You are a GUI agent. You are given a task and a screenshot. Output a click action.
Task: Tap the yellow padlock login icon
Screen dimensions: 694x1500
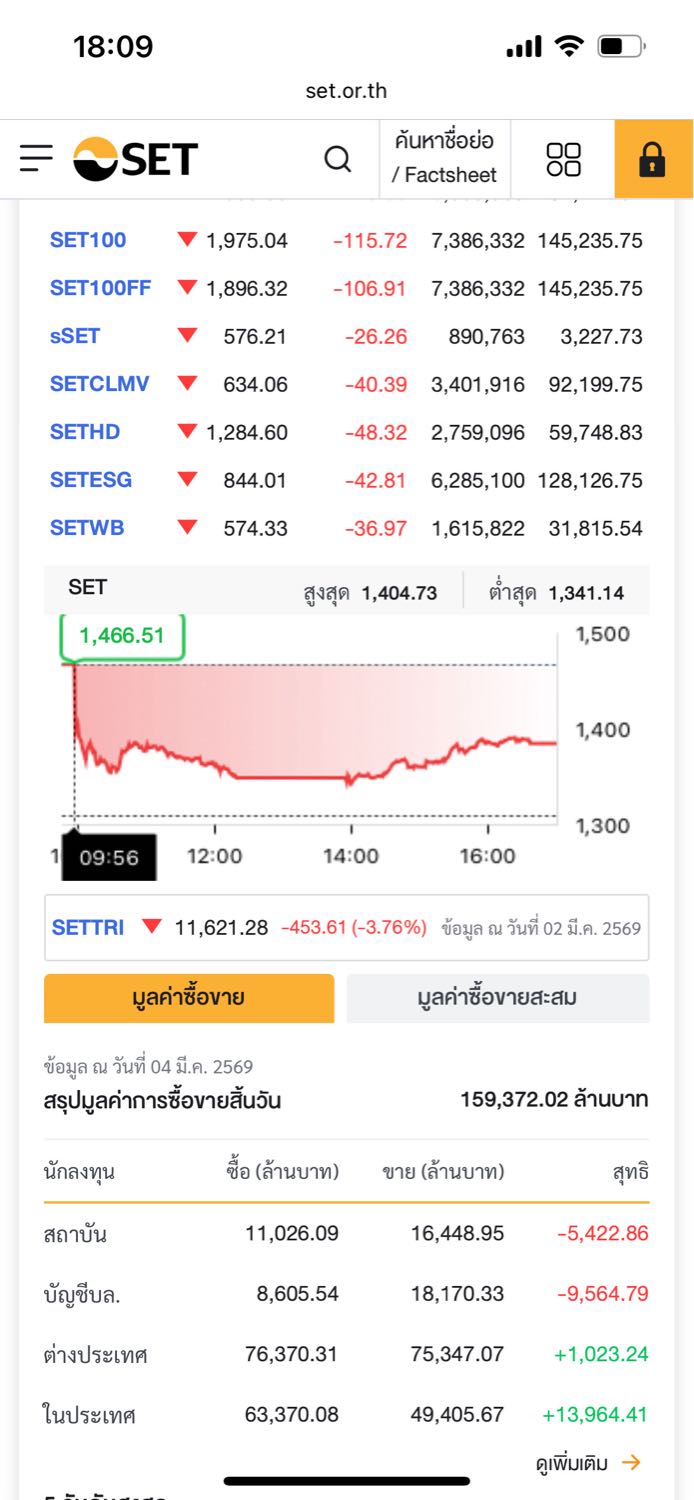click(653, 159)
